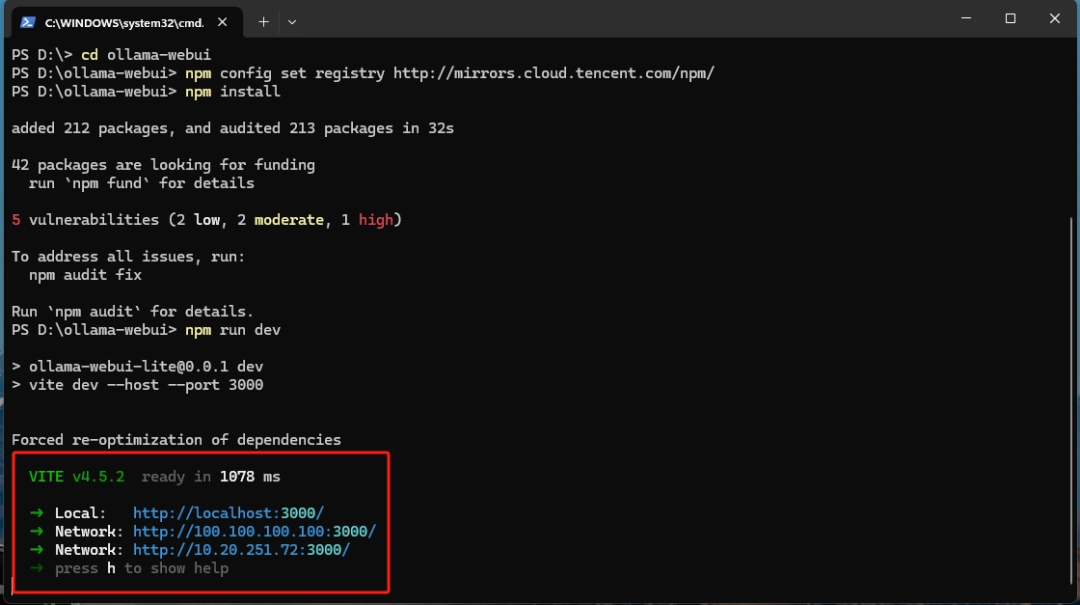Image resolution: width=1080 pixels, height=605 pixels.
Task: Select the C:\WINDOWS\system32\cmd tab
Action: (x=127, y=22)
